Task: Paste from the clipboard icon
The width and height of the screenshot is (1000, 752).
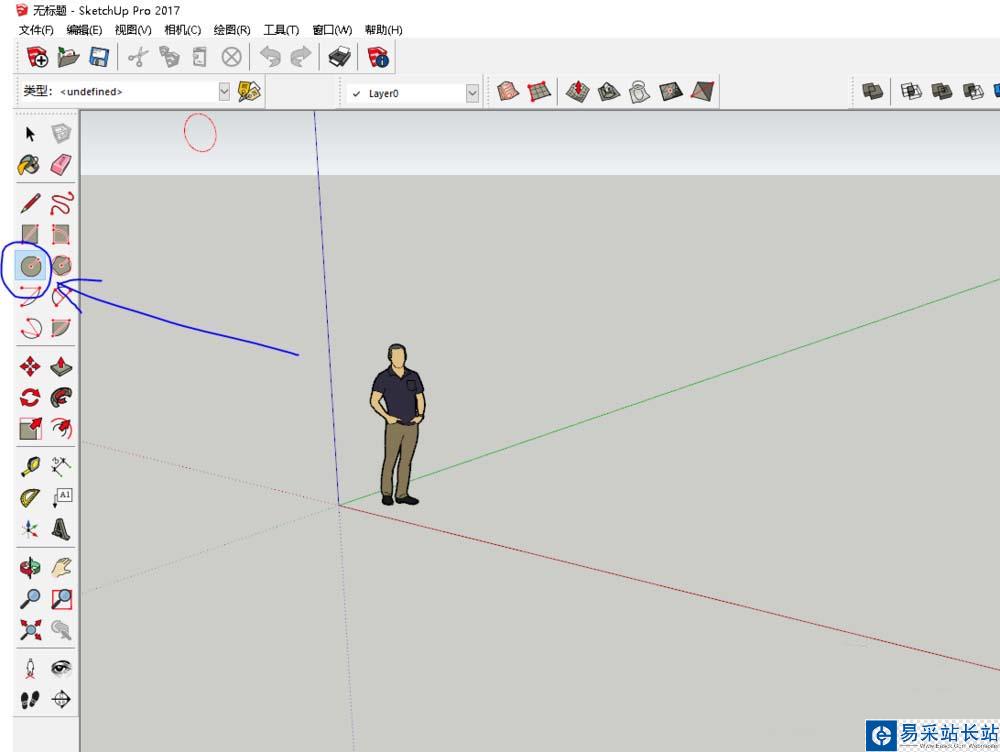Action: click(x=200, y=57)
